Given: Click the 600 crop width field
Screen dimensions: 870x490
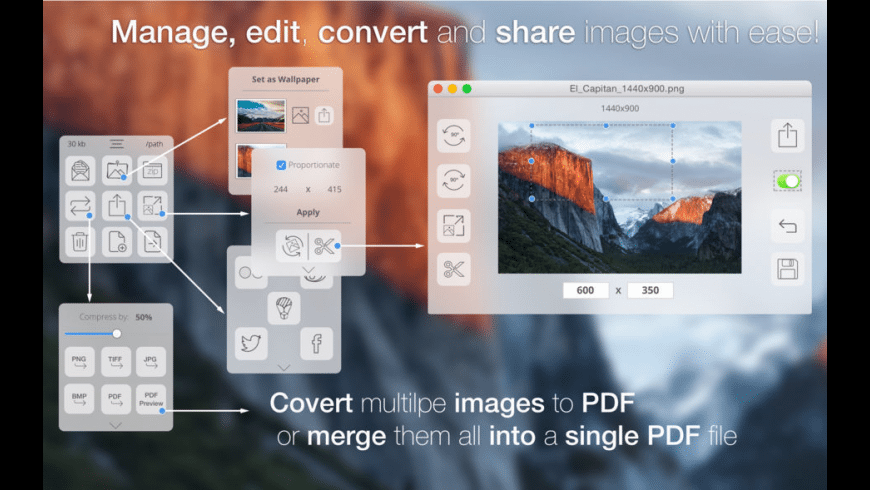Looking at the screenshot, I should pyautogui.click(x=585, y=290).
